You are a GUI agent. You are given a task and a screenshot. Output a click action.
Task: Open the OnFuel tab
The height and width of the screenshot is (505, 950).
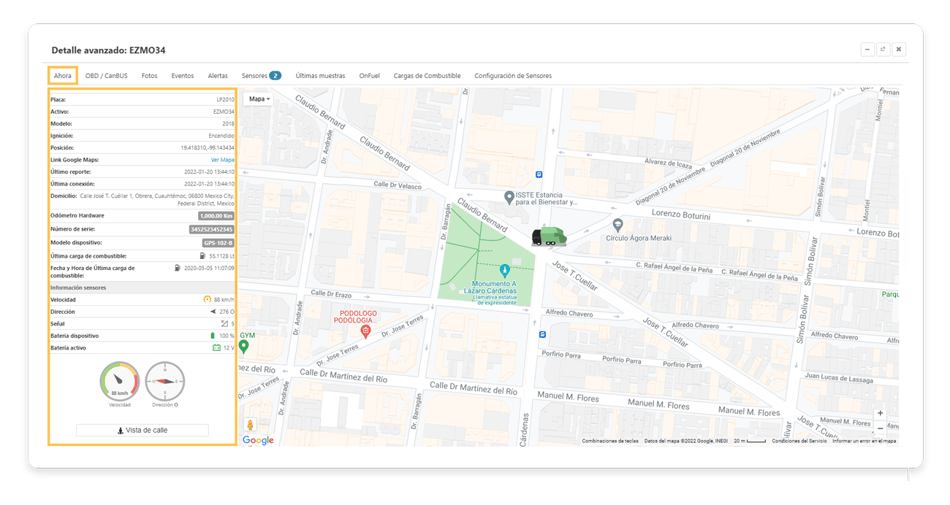point(369,76)
